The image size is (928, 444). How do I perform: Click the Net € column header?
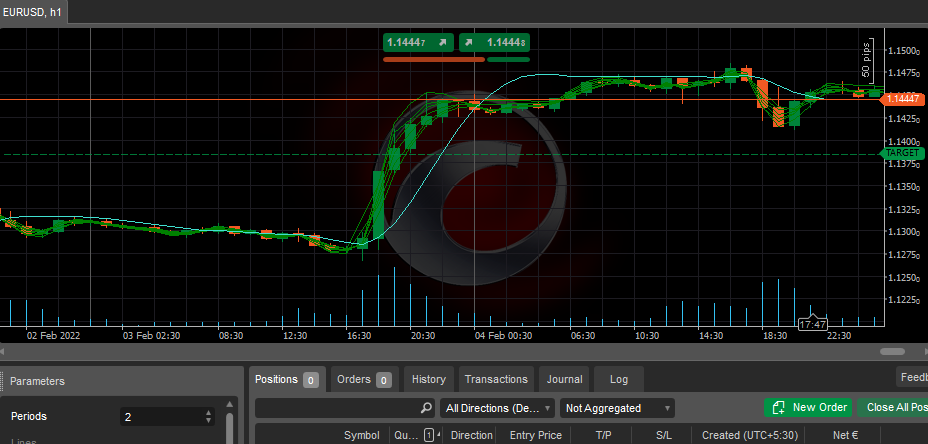tap(845, 435)
